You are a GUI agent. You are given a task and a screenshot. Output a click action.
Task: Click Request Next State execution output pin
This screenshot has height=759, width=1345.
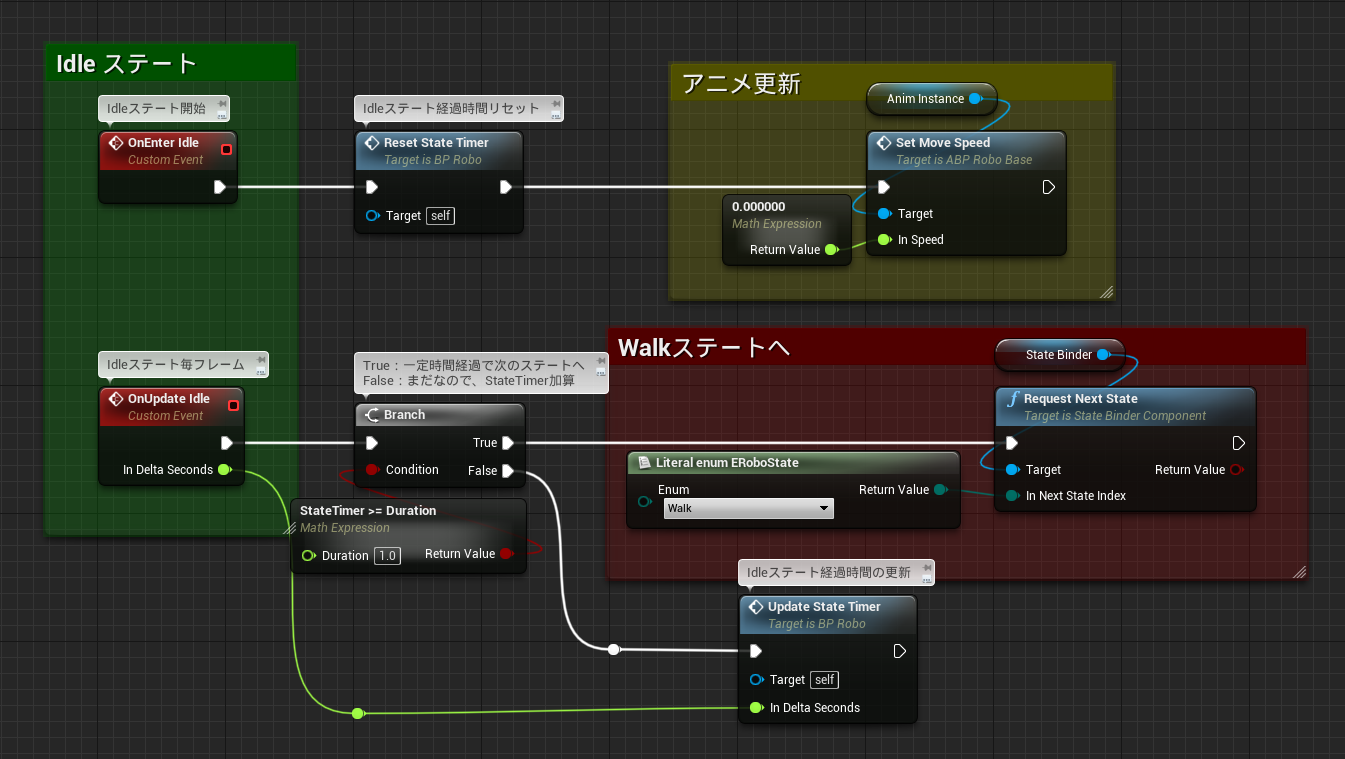click(x=1239, y=443)
